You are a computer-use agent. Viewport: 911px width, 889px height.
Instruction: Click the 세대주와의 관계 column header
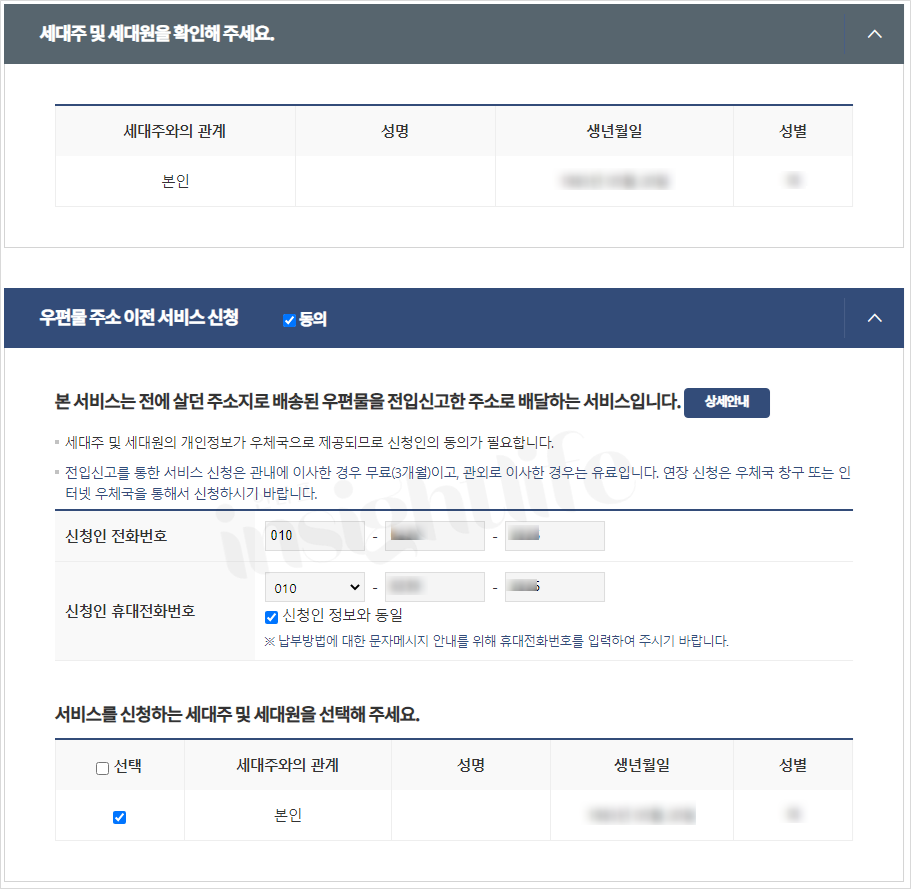pos(175,130)
